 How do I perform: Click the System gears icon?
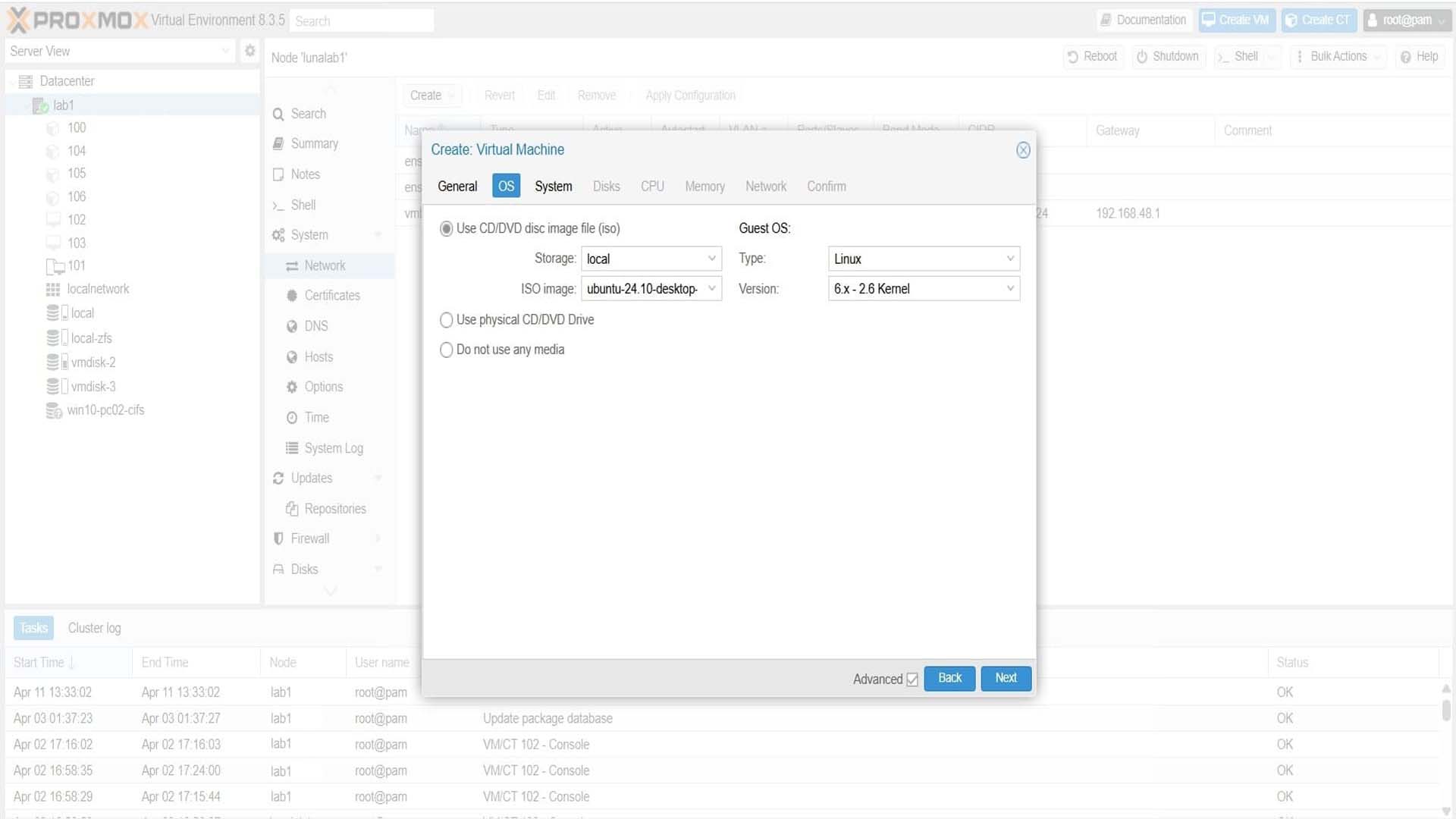[278, 235]
